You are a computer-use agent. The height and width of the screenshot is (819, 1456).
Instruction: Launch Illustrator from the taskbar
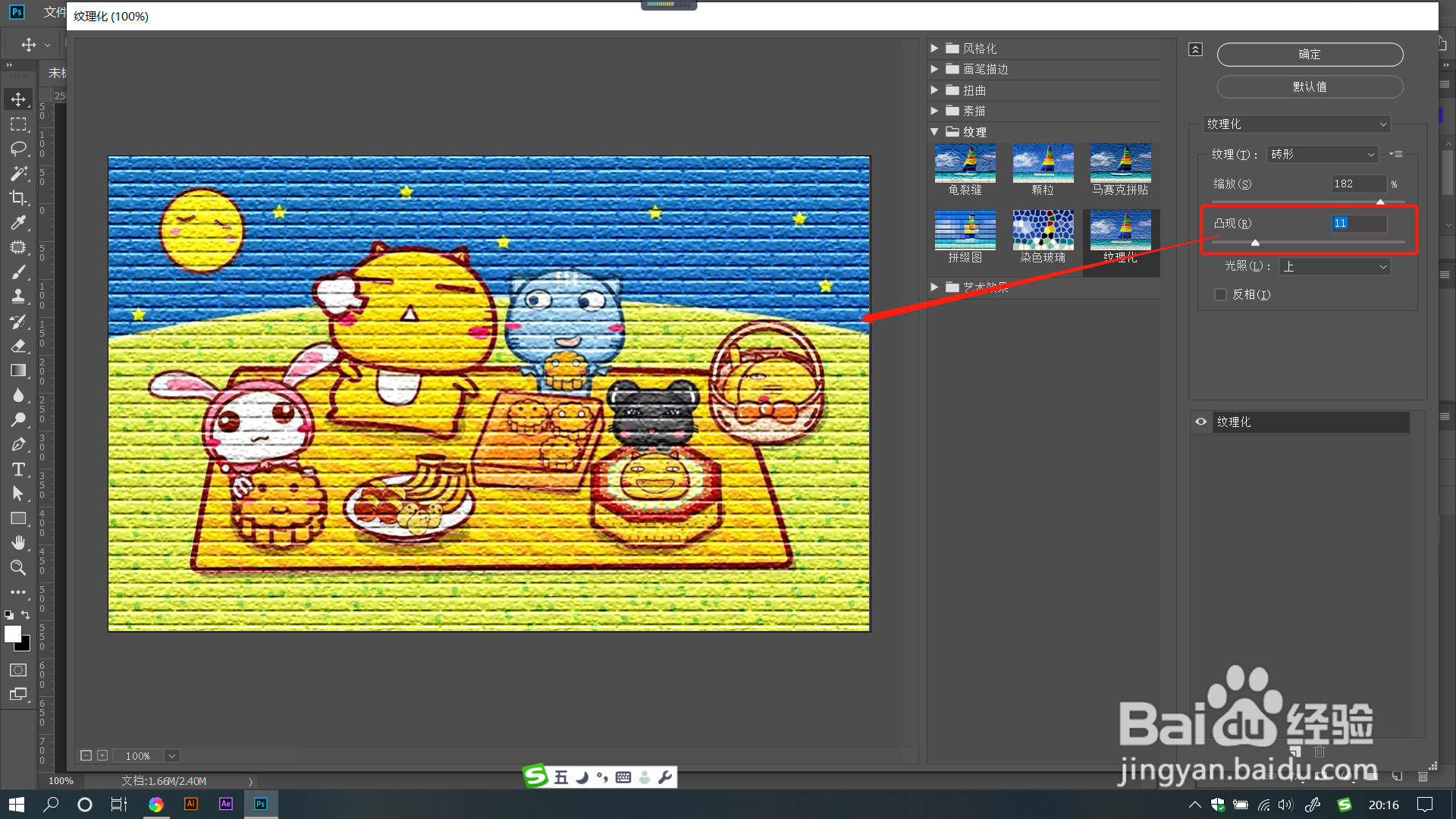[191, 805]
